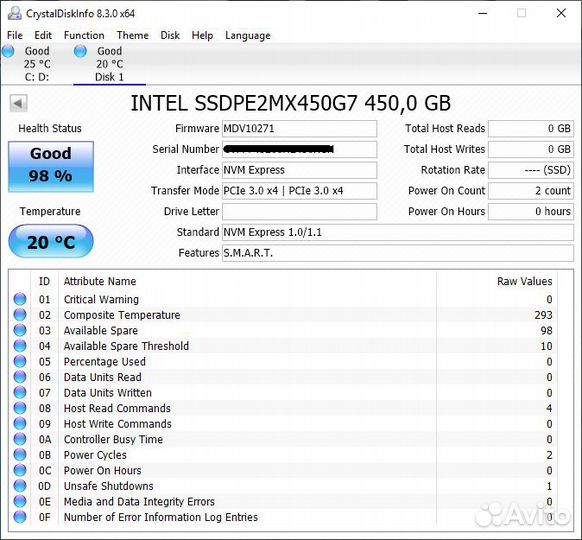Image resolution: width=582 pixels, height=540 pixels.
Task: Select the Media and Data Integrity Errors name
Action: [x=139, y=502]
